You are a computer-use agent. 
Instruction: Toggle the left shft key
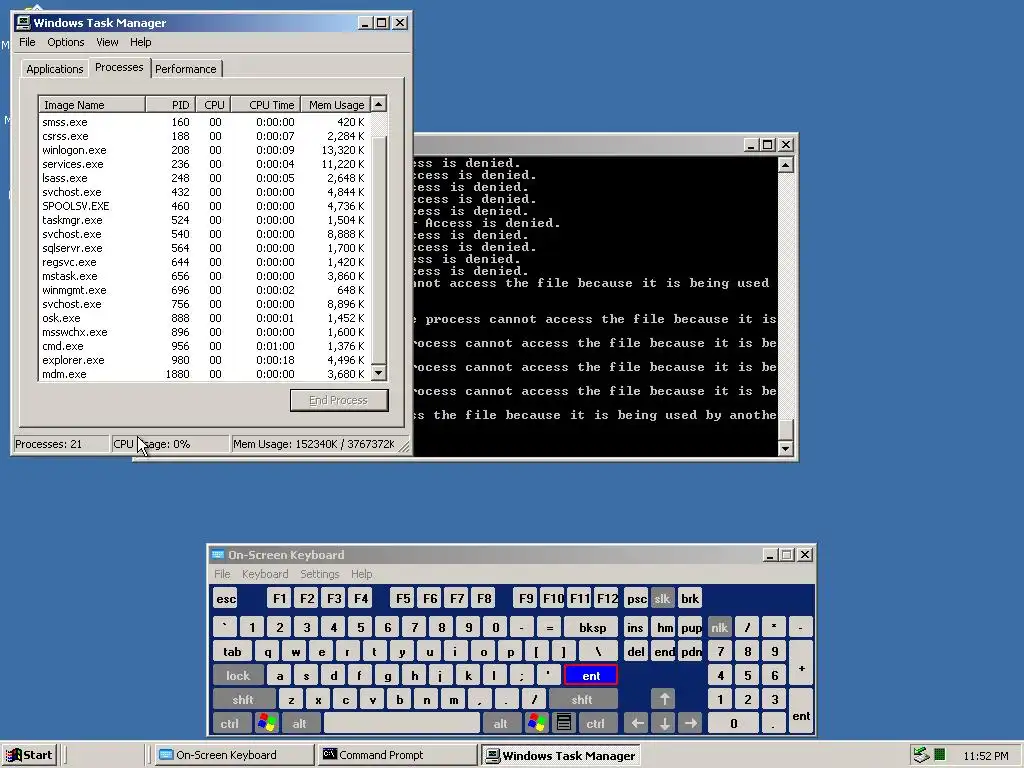(243, 700)
